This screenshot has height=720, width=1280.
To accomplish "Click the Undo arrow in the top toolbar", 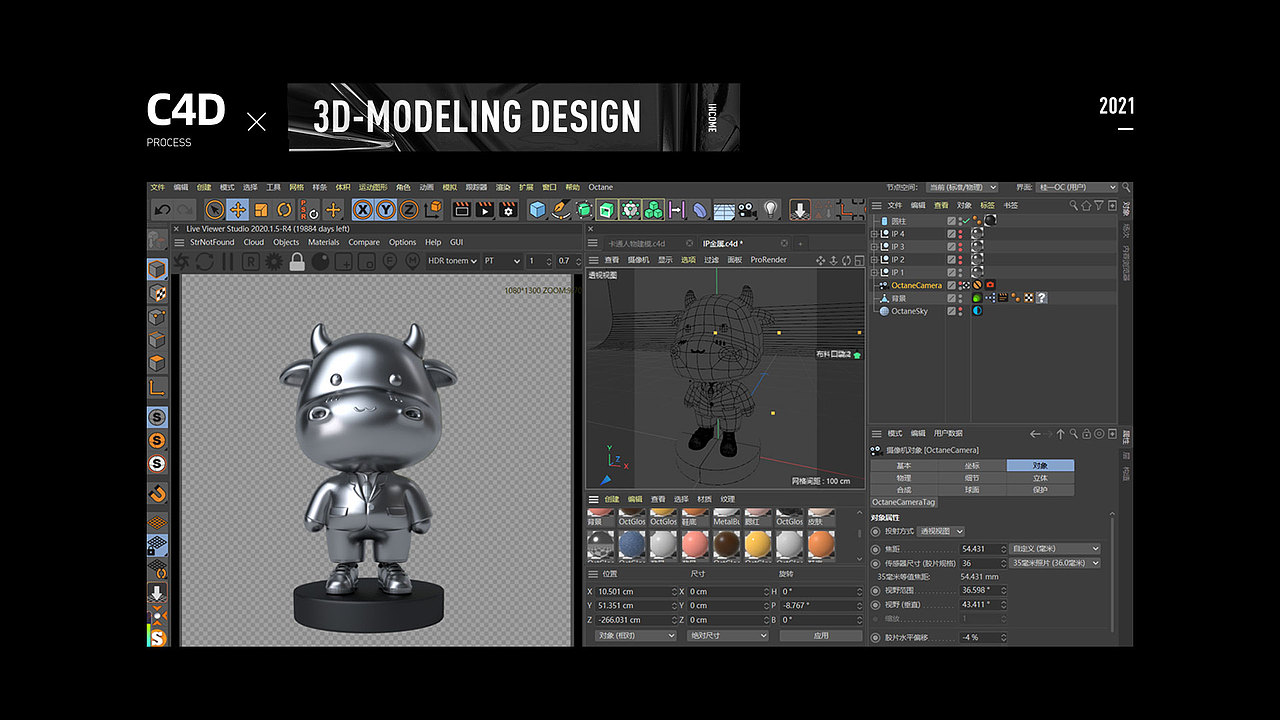I will tap(162, 210).
